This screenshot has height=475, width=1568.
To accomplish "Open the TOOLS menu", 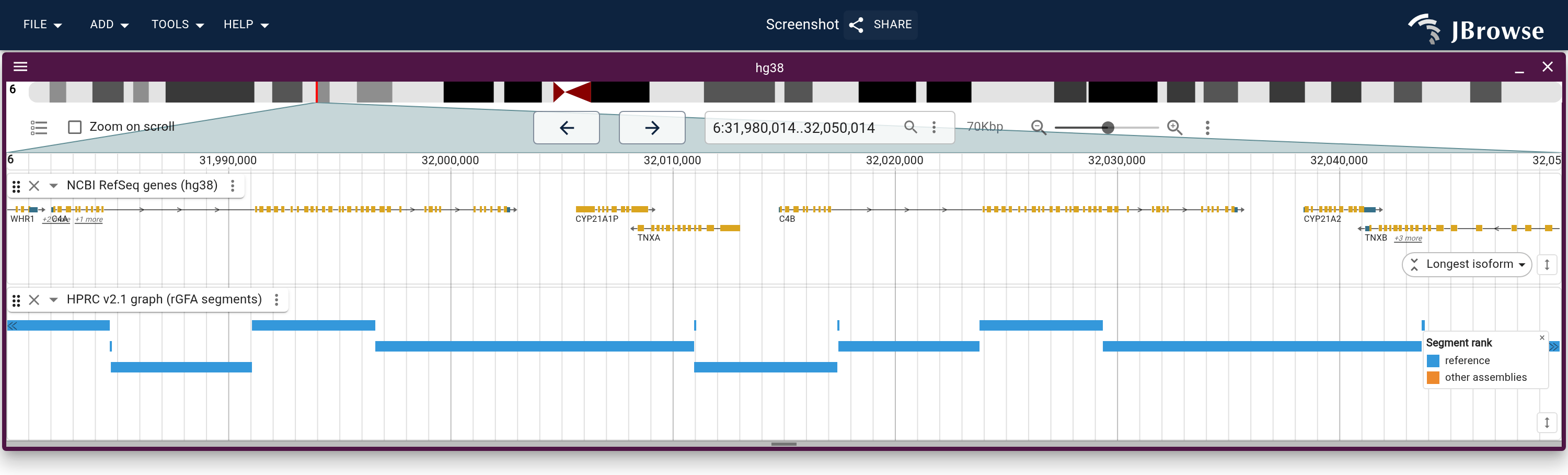I will tap(177, 25).
